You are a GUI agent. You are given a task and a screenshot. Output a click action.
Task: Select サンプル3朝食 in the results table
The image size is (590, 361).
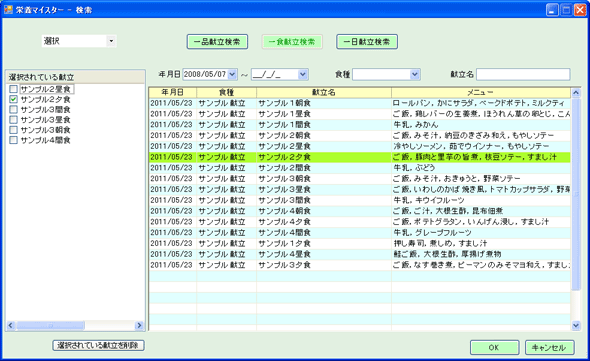point(360,178)
